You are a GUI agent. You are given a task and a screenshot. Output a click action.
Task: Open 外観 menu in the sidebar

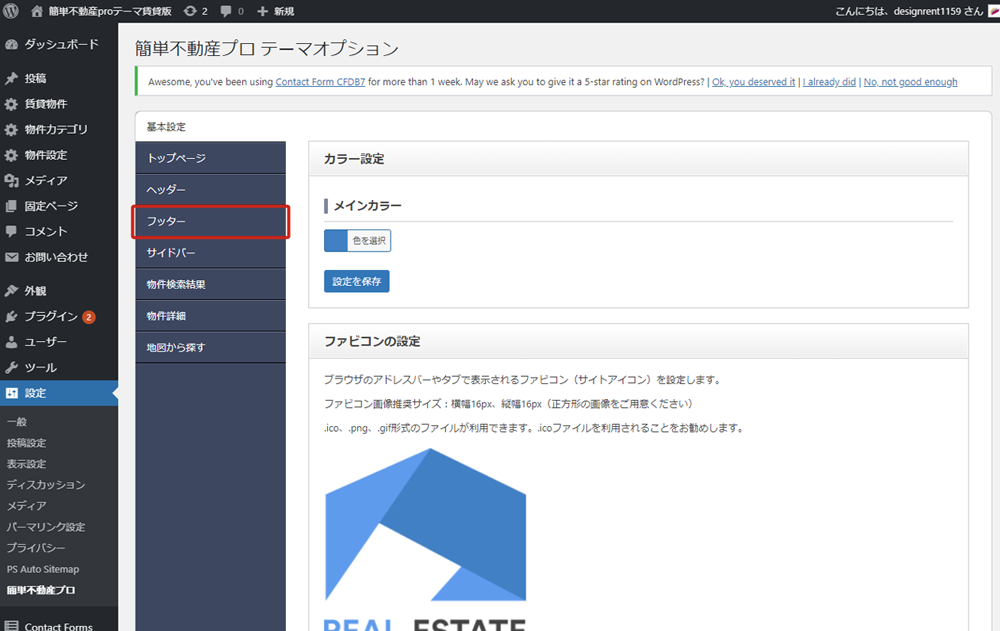click(x=35, y=291)
